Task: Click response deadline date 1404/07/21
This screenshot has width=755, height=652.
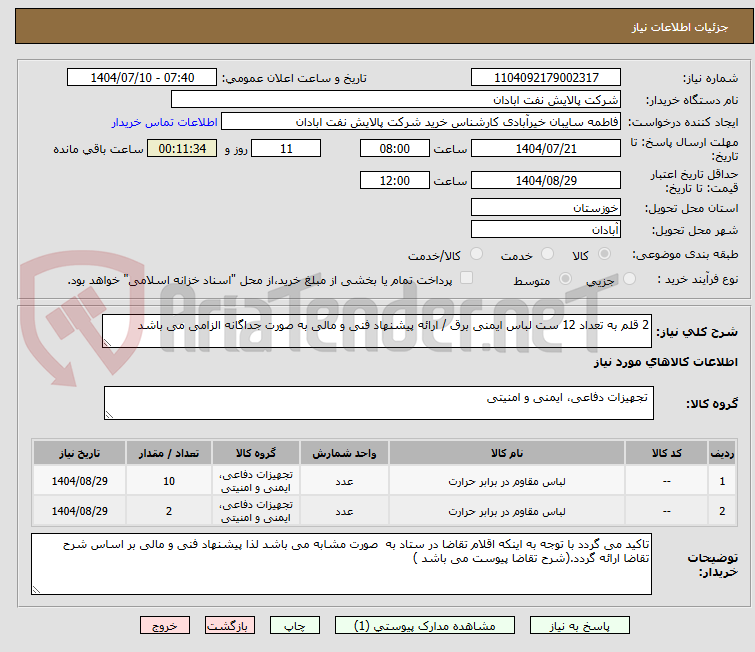Action: [546, 148]
